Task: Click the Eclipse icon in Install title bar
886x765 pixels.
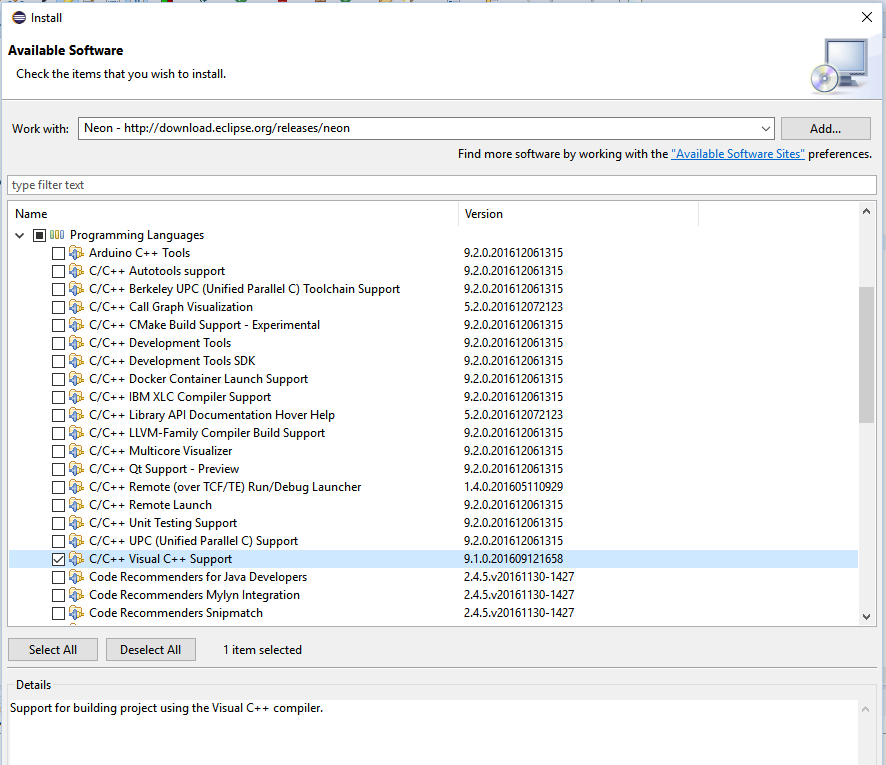Action: pyautogui.click(x=18, y=17)
